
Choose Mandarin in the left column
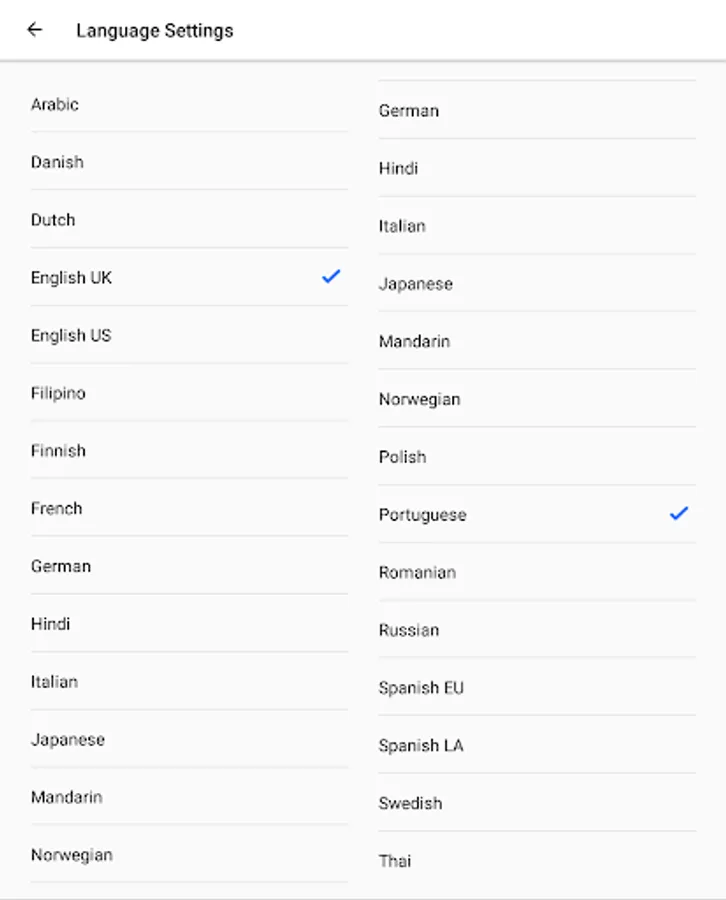[67, 797]
